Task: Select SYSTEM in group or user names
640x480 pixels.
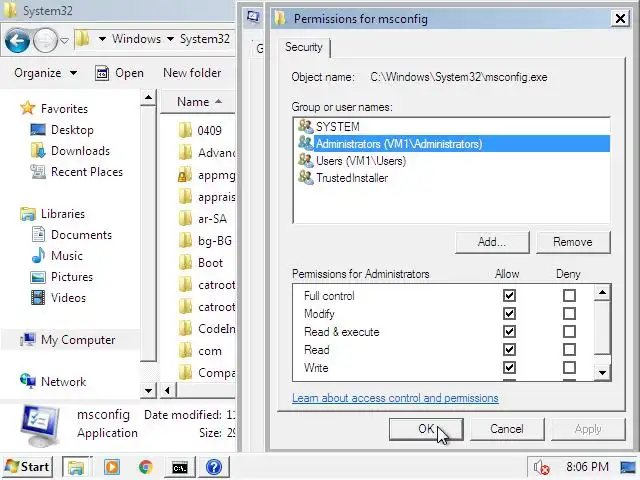Action: coord(451,127)
